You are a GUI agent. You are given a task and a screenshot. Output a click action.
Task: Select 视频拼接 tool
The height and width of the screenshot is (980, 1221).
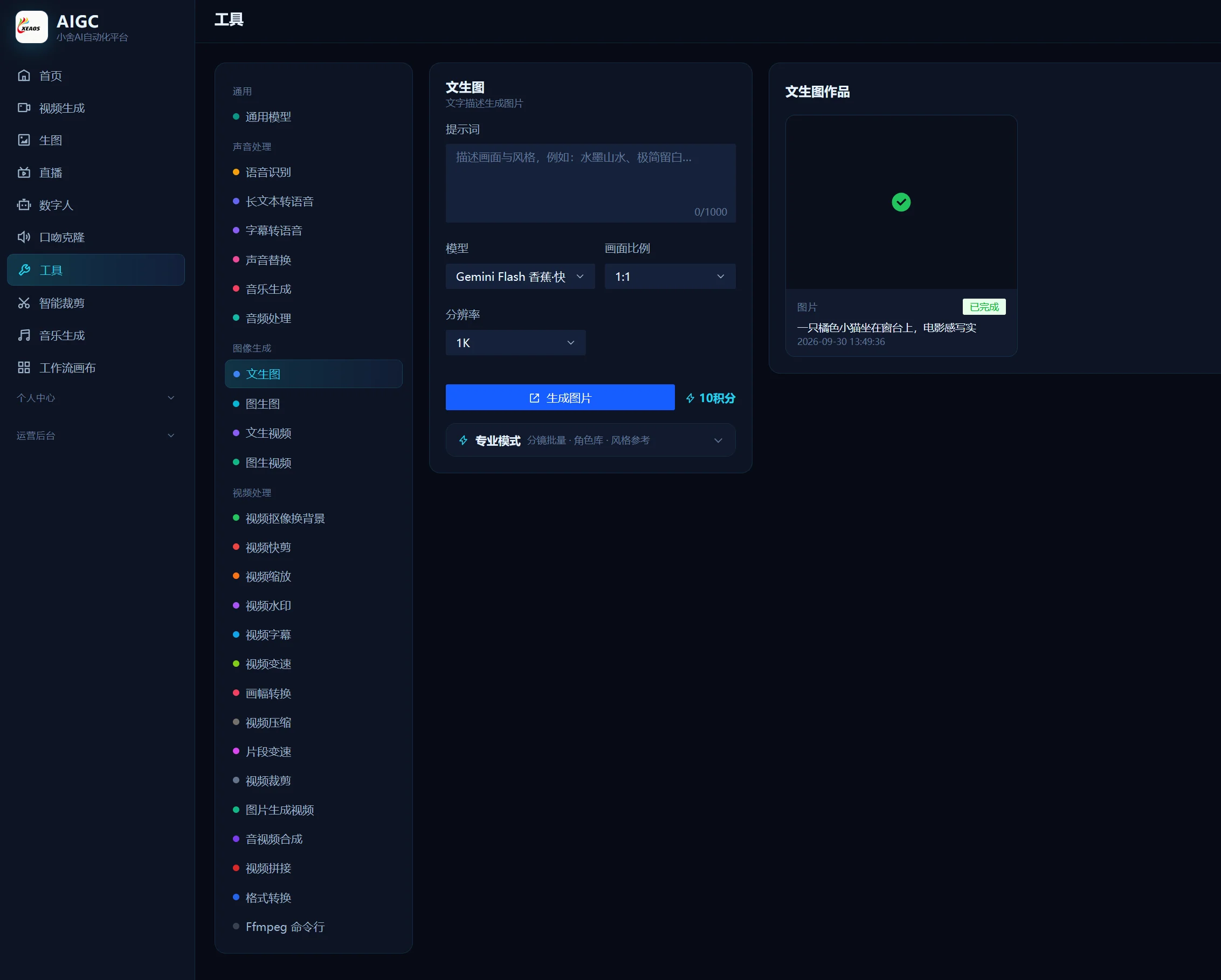[x=313, y=868]
